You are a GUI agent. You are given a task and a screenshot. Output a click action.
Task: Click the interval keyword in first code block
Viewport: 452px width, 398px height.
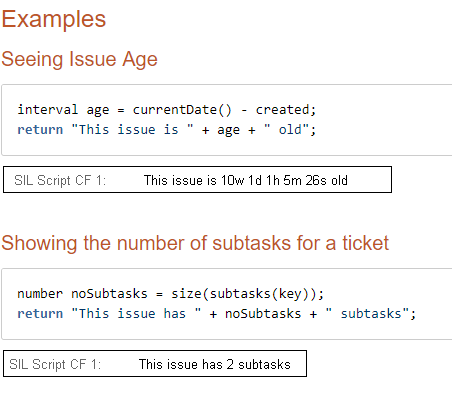coord(48,110)
